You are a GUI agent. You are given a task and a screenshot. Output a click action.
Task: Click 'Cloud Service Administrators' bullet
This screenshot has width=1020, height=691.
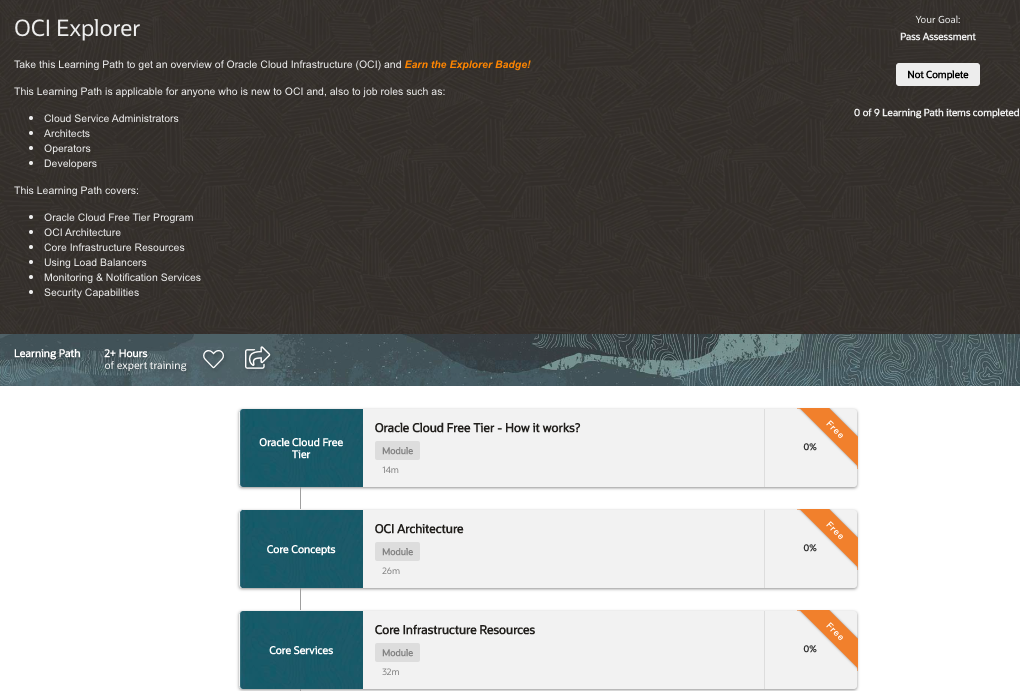(111, 118)
